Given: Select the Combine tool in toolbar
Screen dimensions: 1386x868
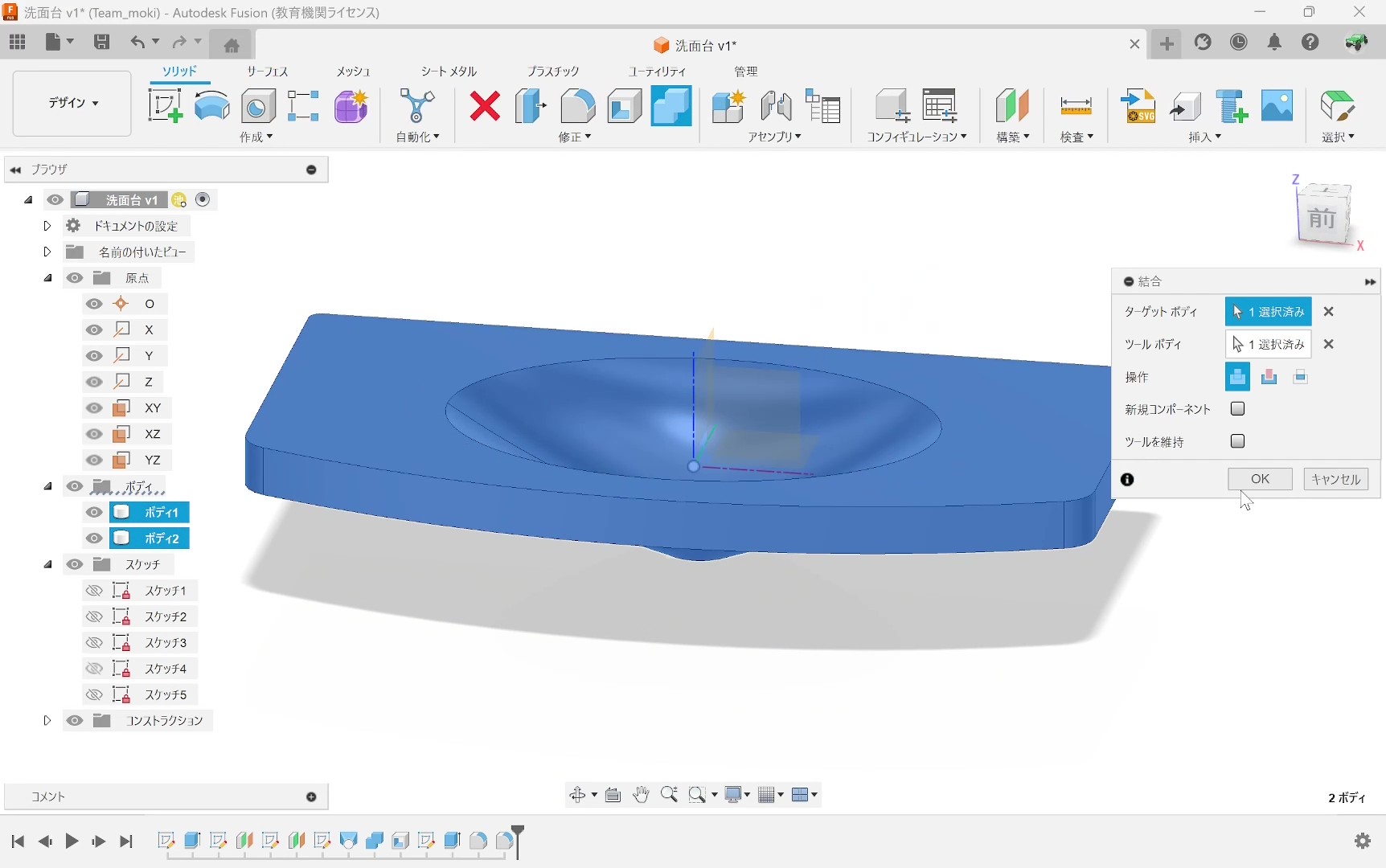Looking at the screenshot, I should [x=671, y=106].
